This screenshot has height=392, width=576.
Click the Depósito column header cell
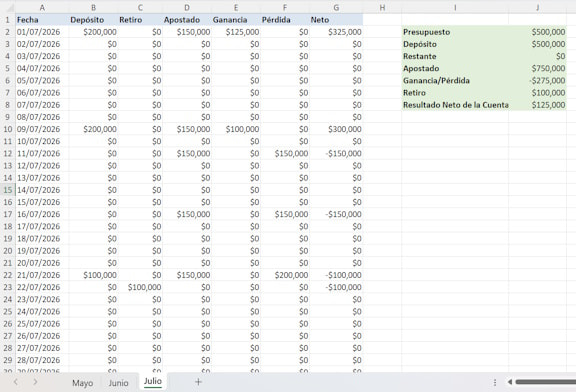click(x=93, y=20)
